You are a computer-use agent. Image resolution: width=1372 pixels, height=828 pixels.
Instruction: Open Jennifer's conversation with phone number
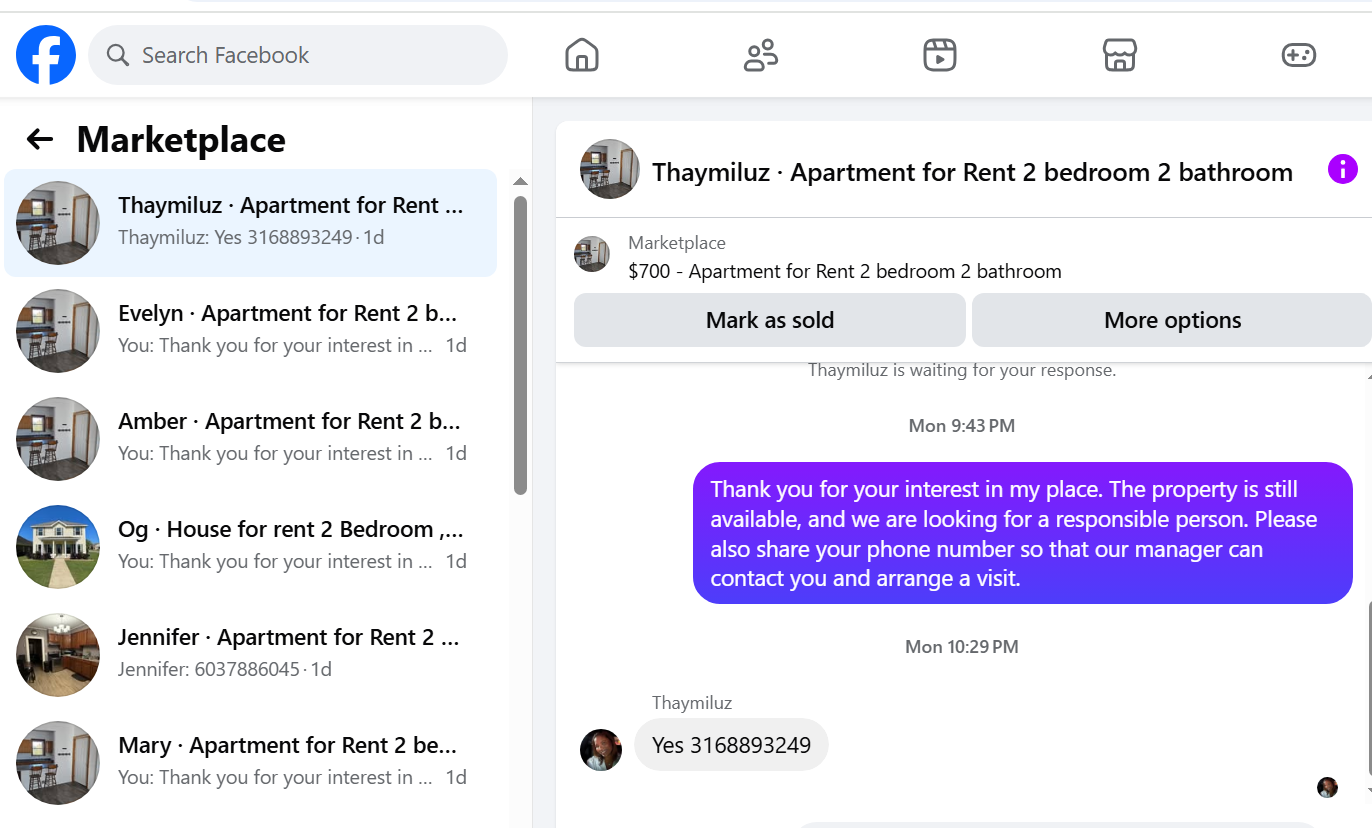click(x=251, y=654)
